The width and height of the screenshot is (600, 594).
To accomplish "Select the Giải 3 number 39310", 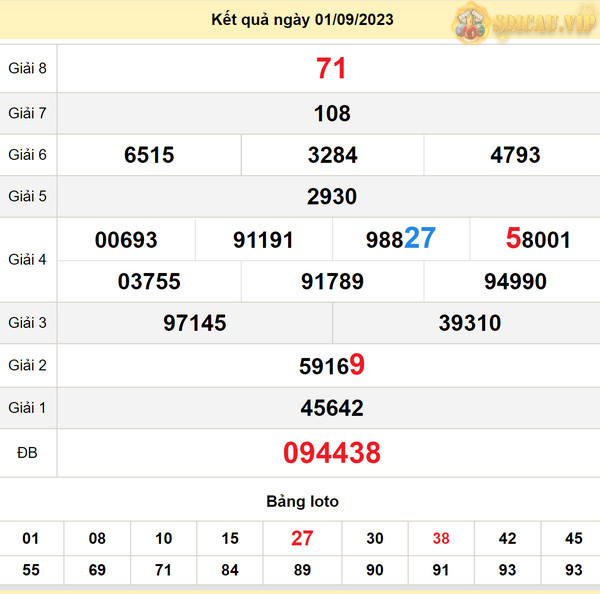I will click(x=469, y=323).
